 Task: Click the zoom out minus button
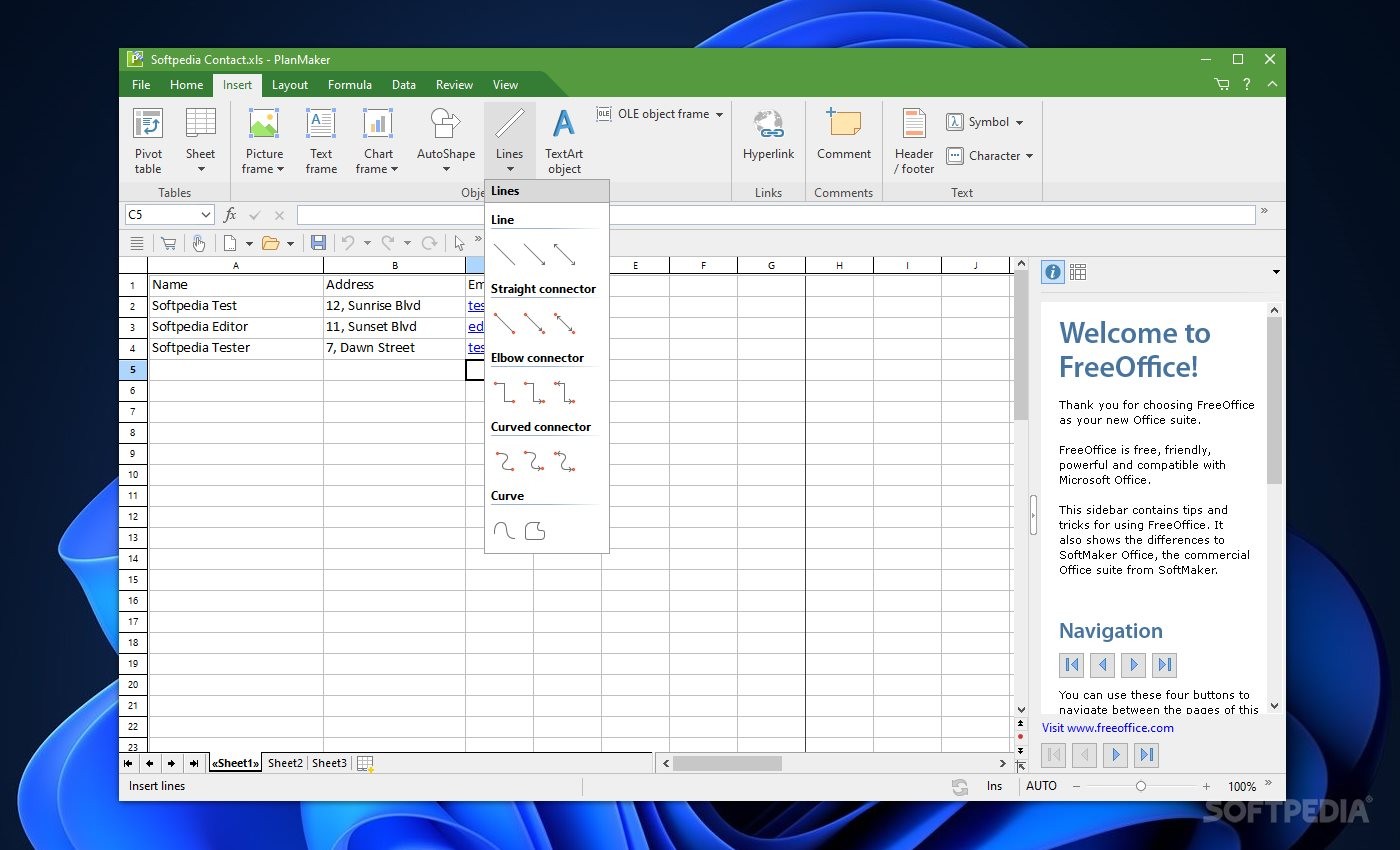(x=1076, y=786)
